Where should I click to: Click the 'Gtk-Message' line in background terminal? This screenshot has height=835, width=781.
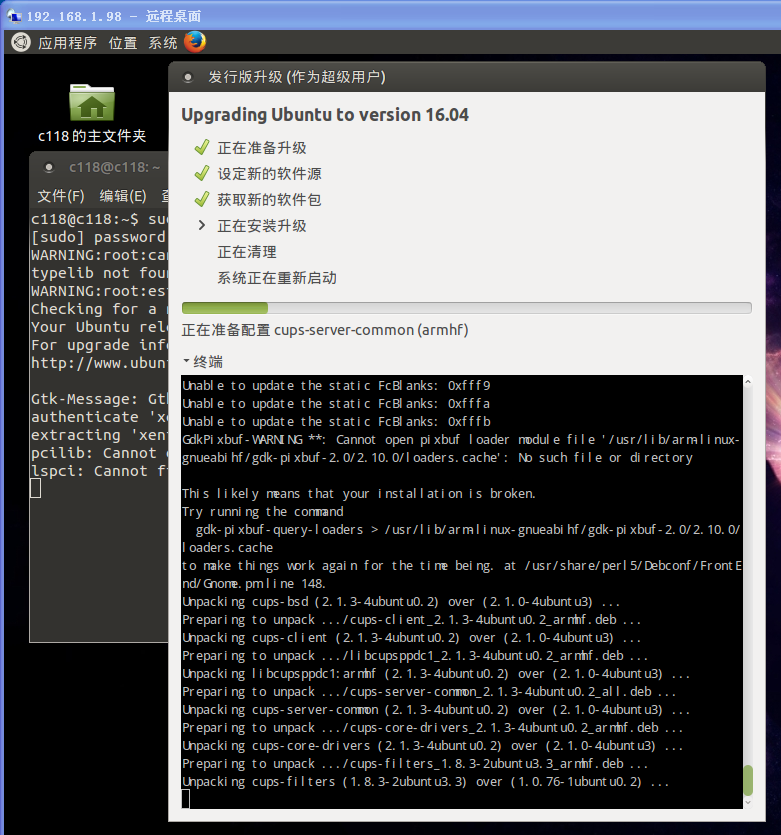point(99,399)
